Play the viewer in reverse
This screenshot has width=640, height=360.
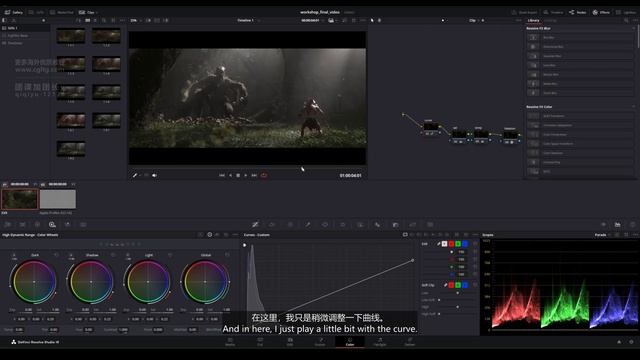pyautogui.click(x=230, y=175)
